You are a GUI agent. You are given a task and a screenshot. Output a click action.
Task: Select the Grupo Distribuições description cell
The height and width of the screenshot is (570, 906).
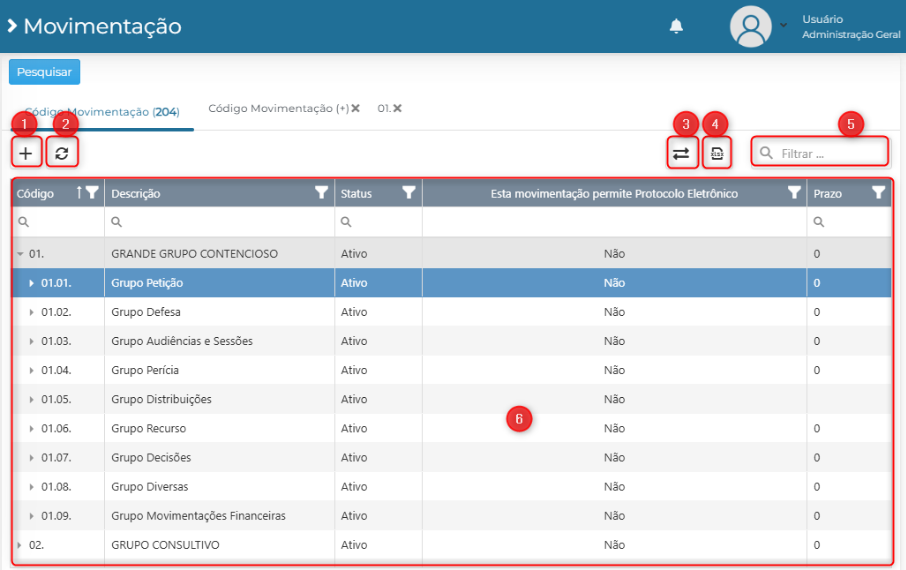pyautogui.click(x=220, y=399)
